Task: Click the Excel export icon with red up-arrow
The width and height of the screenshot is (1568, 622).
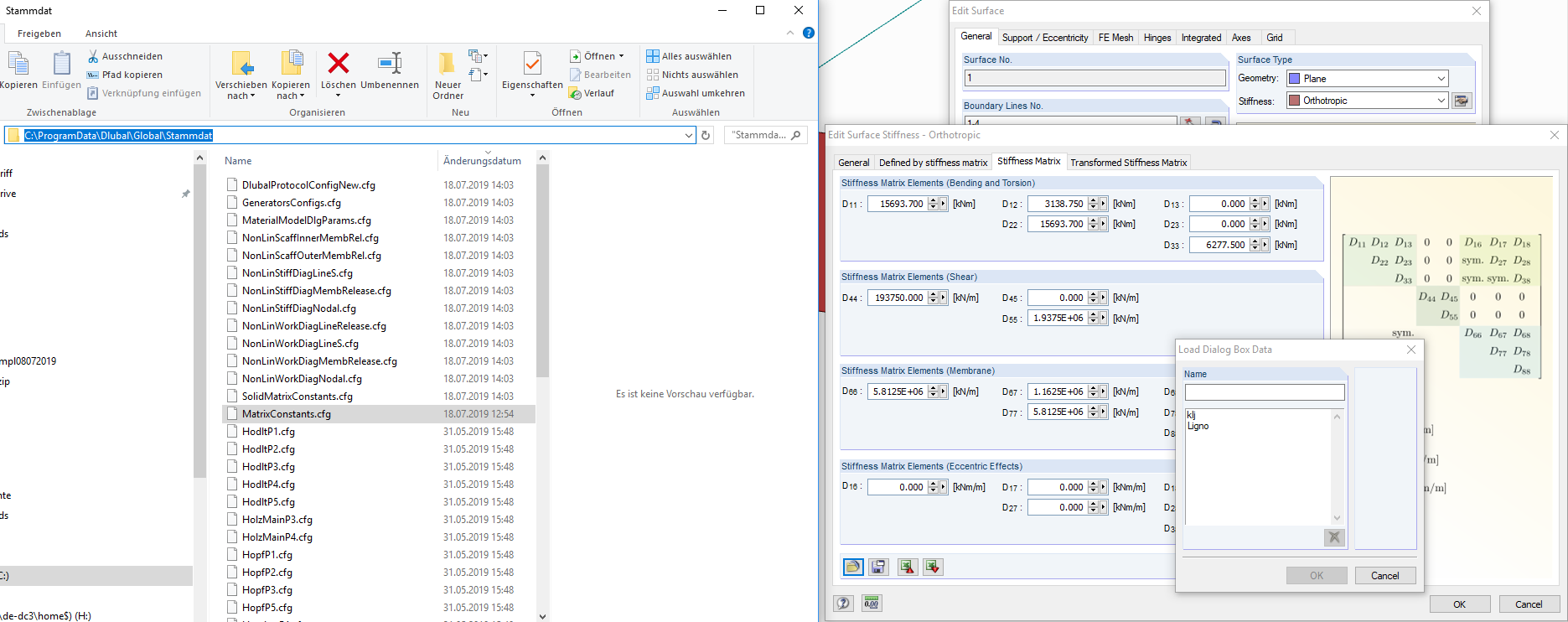Action: click(x=907, y=568)
